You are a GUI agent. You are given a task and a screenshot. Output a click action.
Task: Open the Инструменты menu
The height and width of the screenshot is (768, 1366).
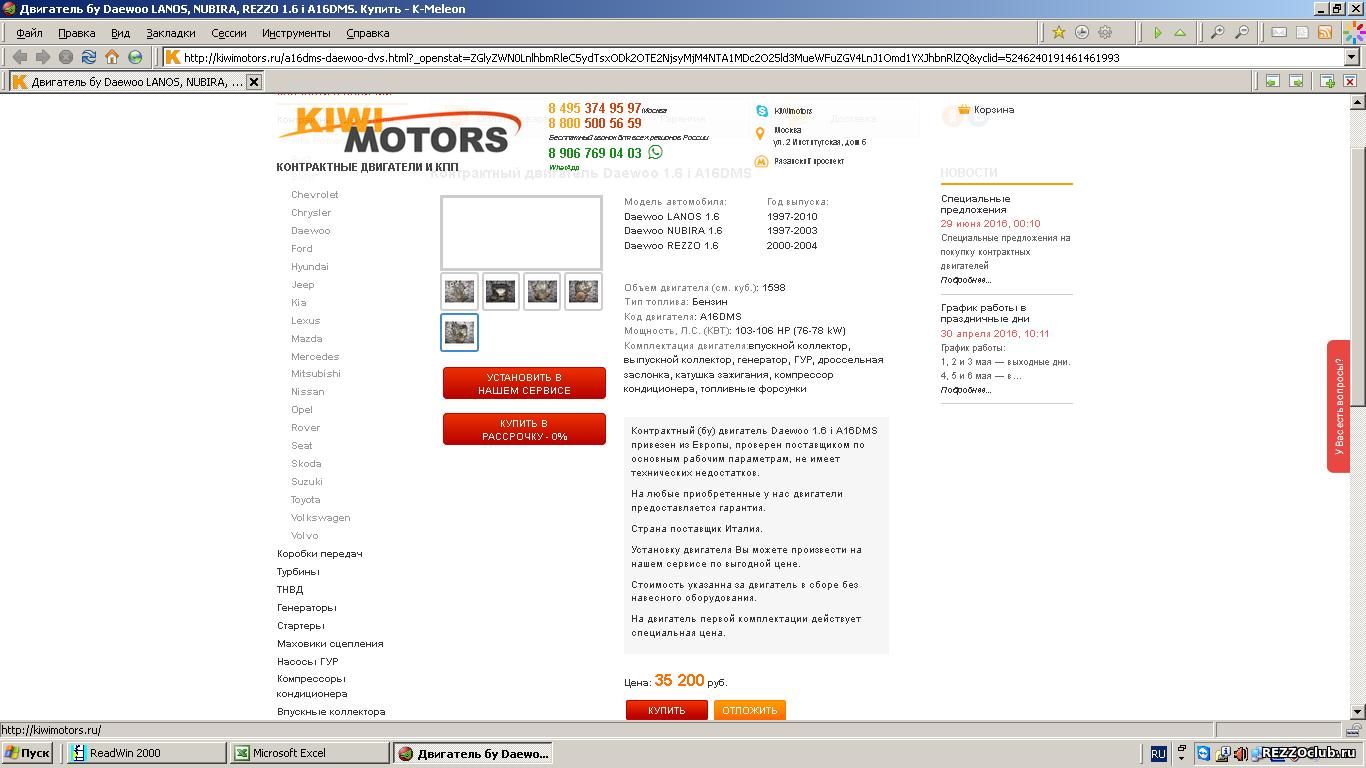tap(296, 33)
